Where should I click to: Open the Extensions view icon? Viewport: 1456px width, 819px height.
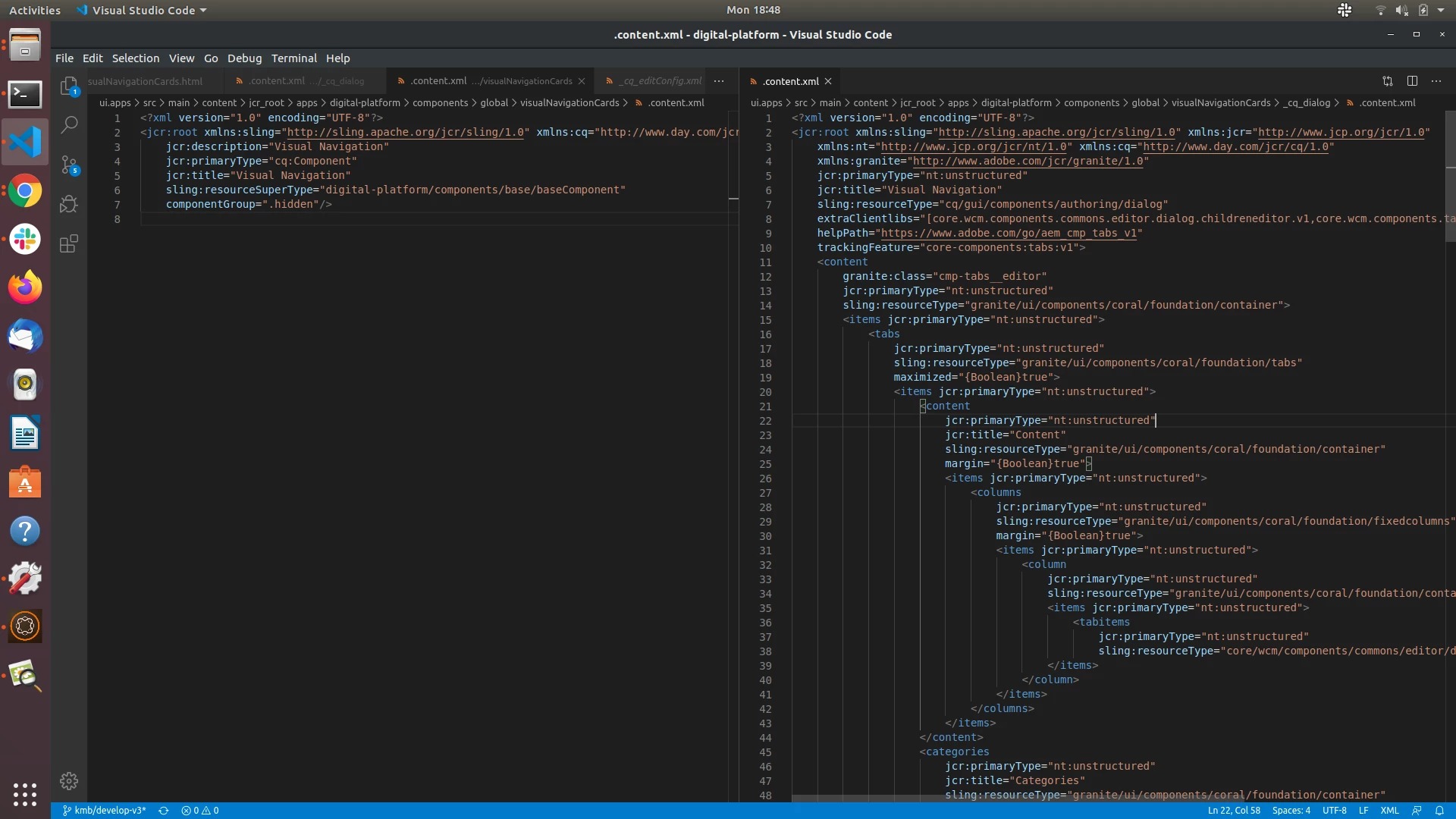(x=69, y=243)
